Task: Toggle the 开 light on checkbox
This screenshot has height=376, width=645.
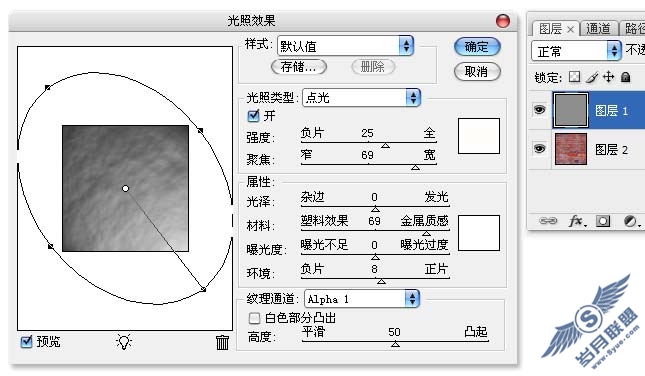Action: point(253,116)
